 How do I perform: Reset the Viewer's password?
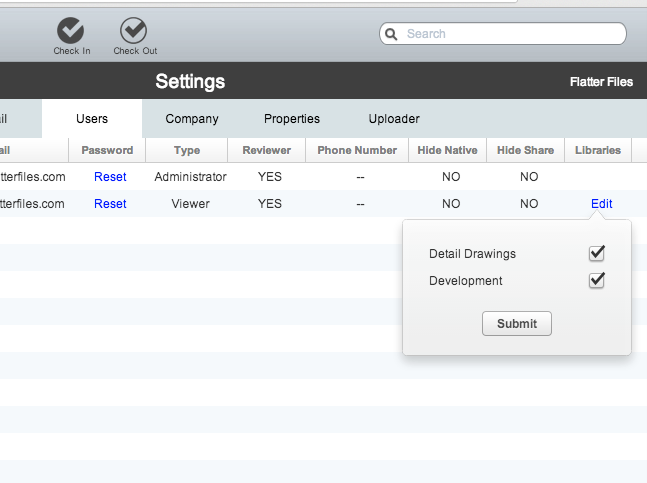[x=110, y=204]
